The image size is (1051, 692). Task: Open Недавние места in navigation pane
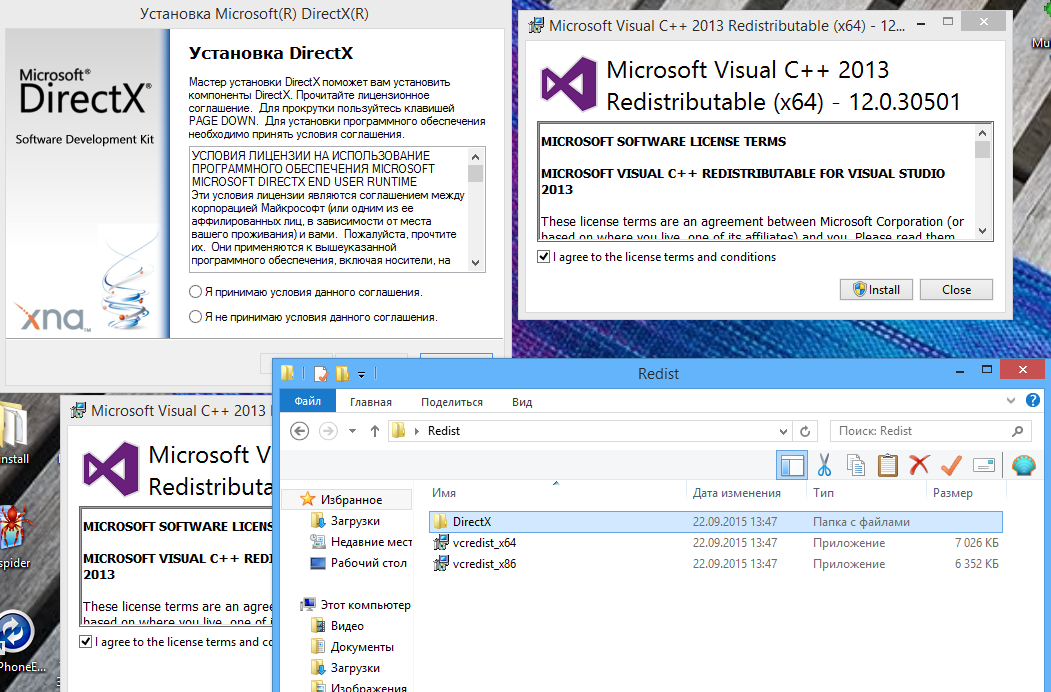[x=361, y=542]
